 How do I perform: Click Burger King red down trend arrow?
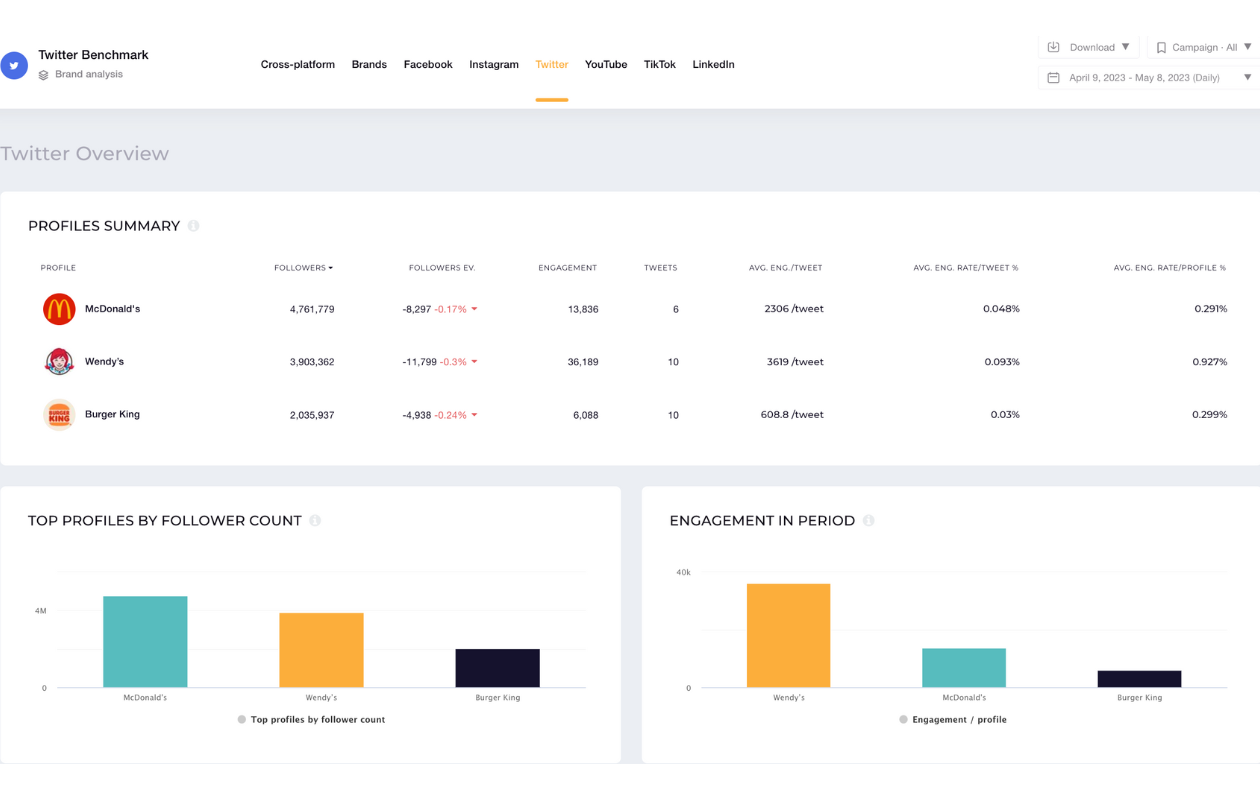click(474, 415)
